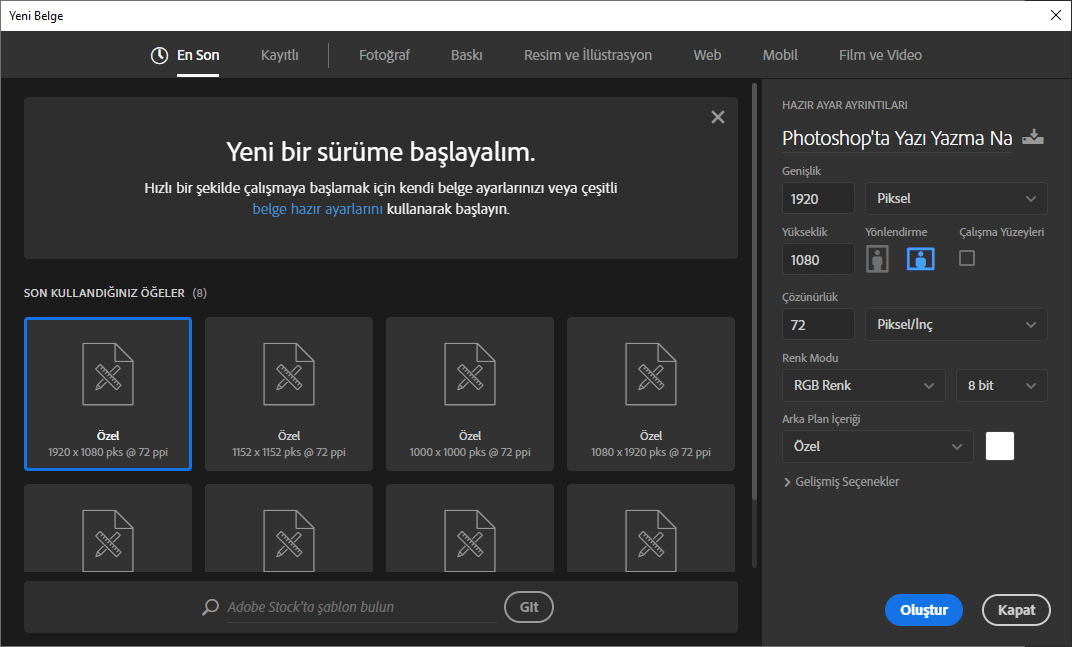Click the Oluştur button
Viewport: 1072px width, 647px height.
tap(924, 610)
